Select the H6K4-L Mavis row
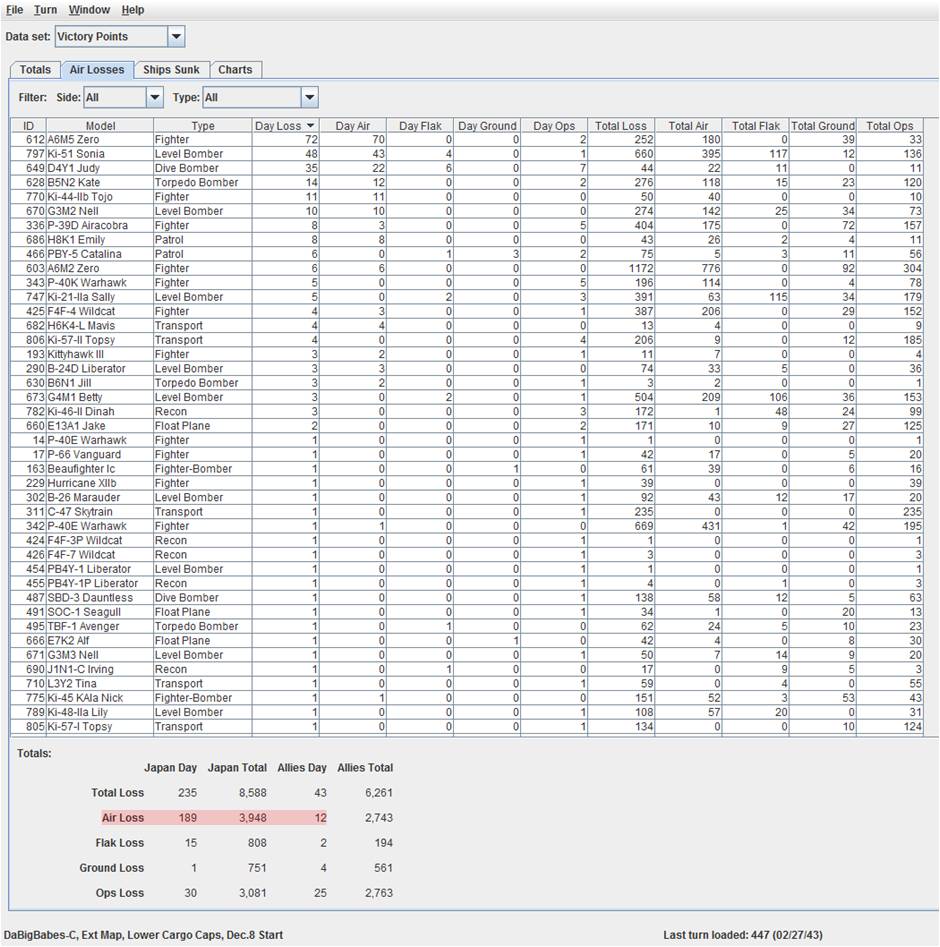Screen dimensions: 940x947 click(x=467, y=326)
